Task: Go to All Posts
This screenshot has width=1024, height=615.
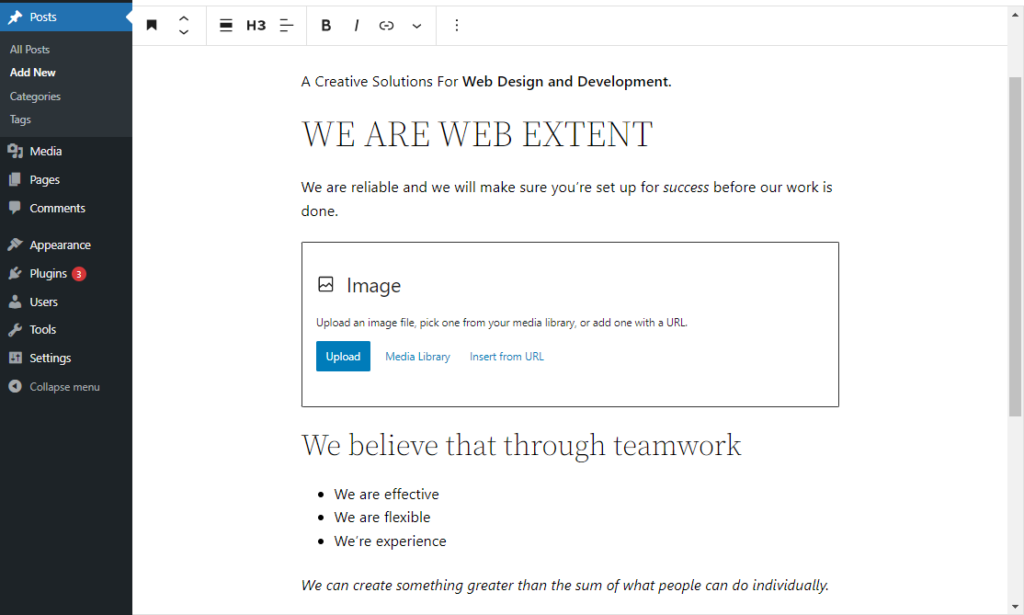Action: point(29,48)
